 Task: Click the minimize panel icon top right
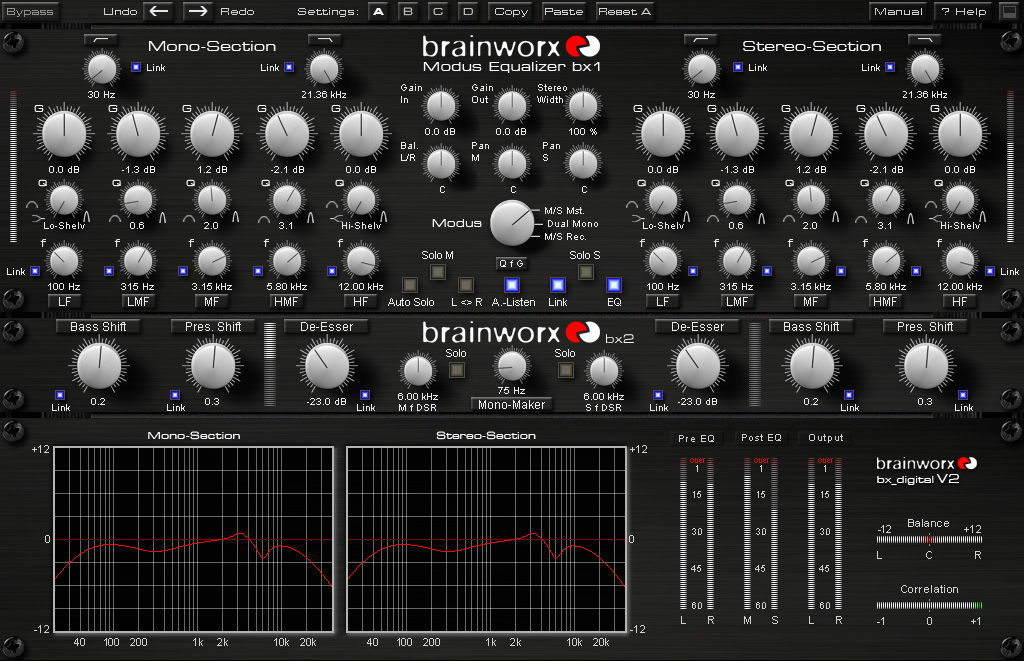[x=1009, y=12]
